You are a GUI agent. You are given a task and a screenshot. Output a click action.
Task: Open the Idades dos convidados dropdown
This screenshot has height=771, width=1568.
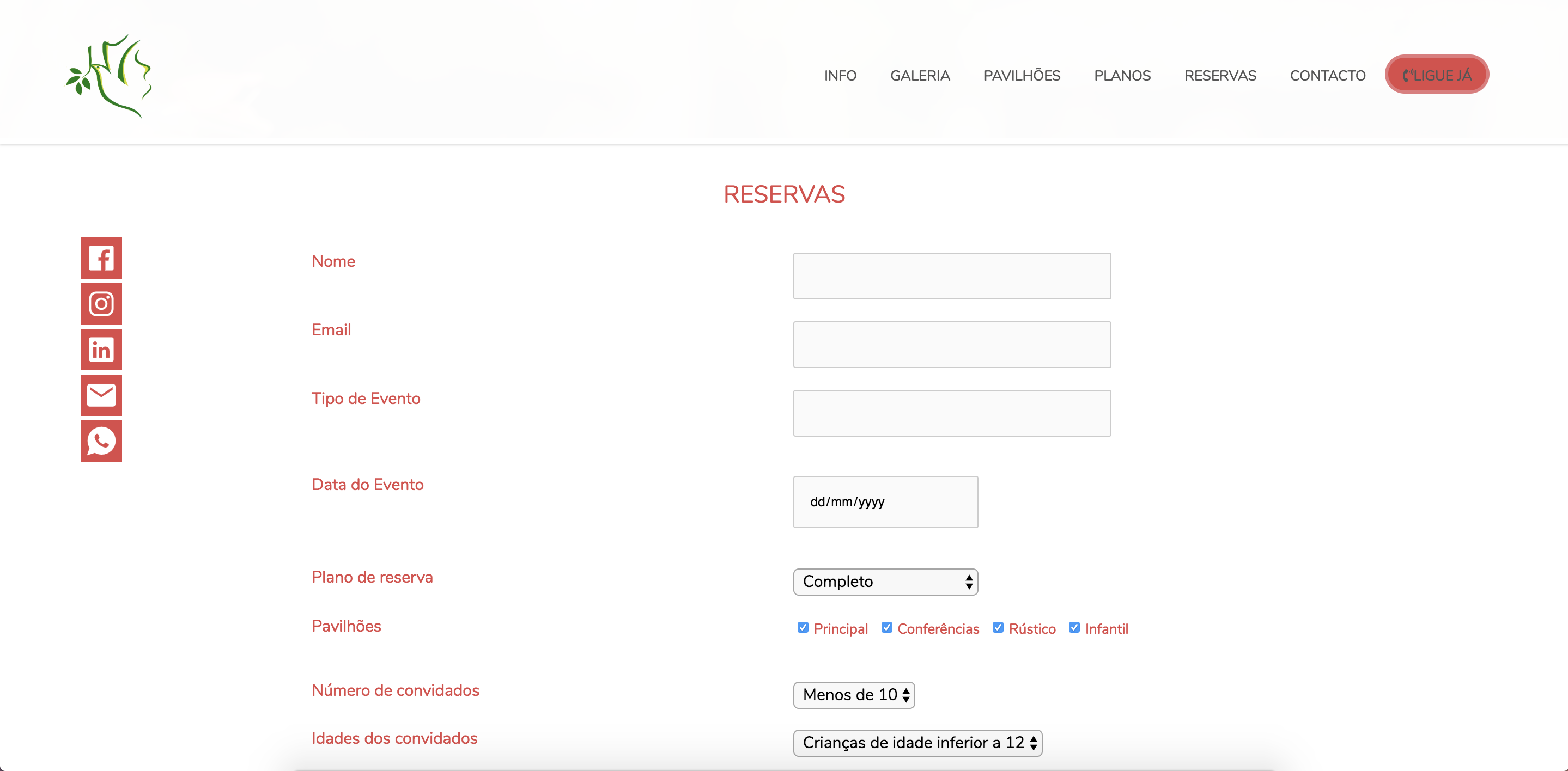pyautogui.click(x=917, y=742)
